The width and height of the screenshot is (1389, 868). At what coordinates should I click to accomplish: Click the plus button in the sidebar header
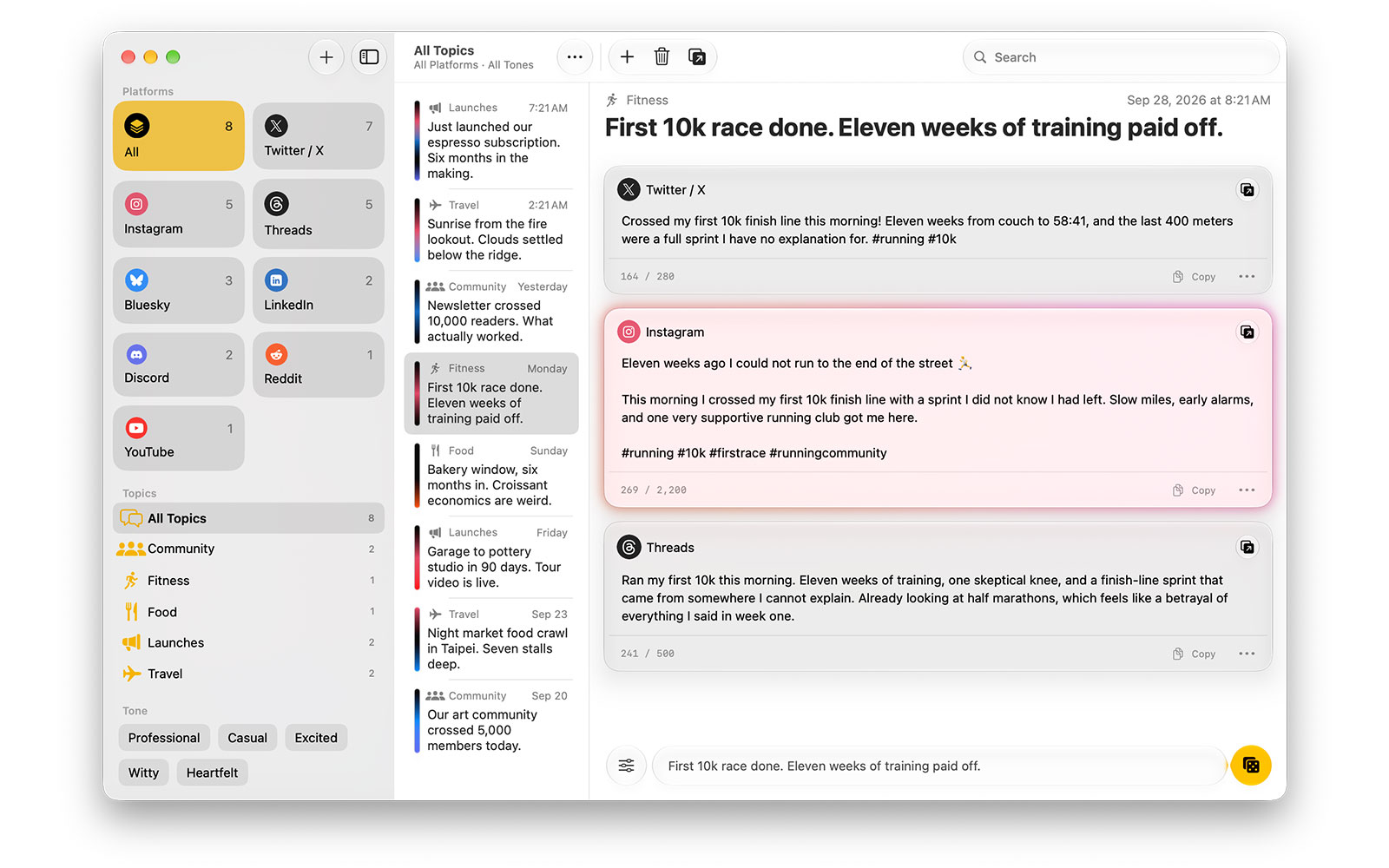(326, 57)
